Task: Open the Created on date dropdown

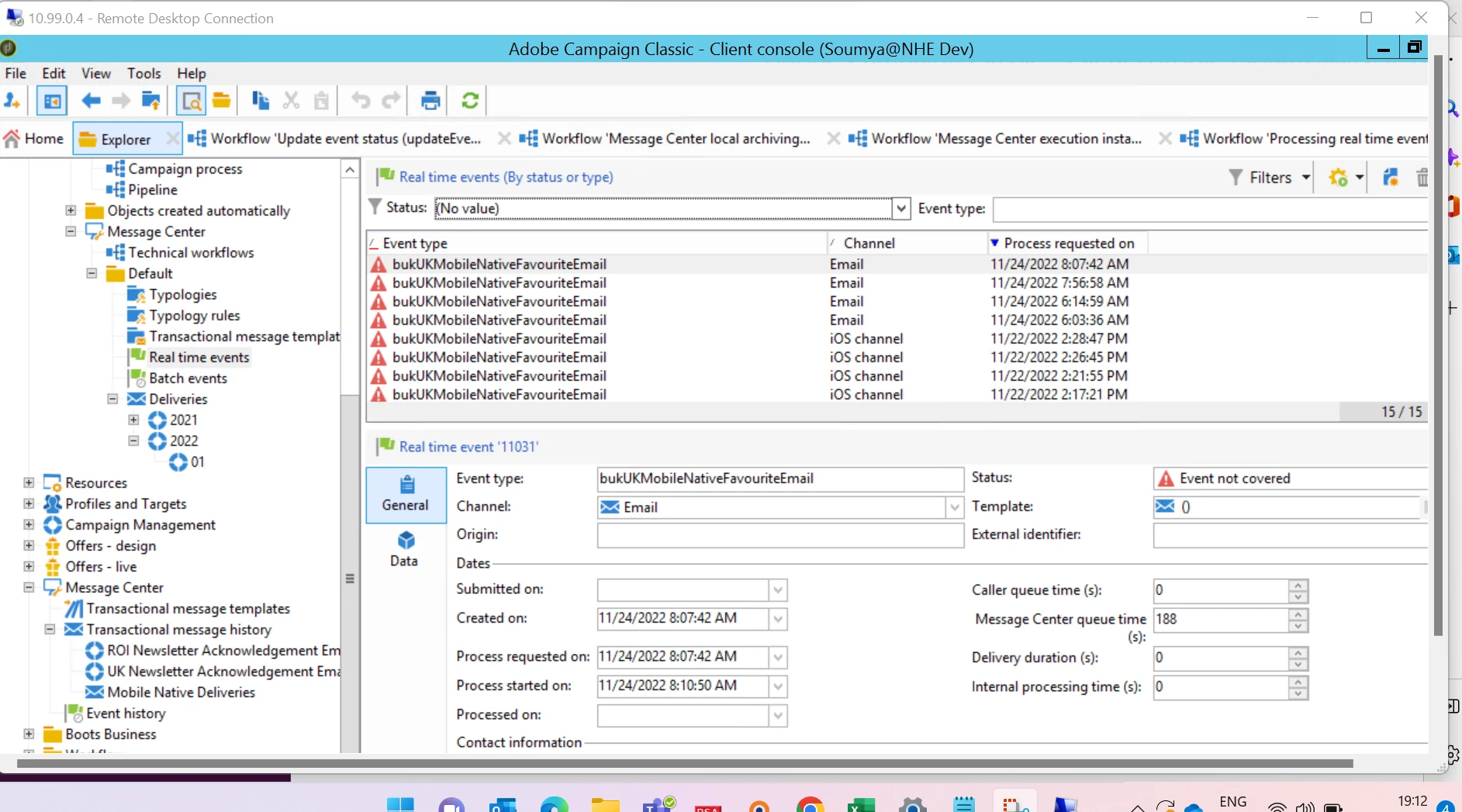Action: (x=778, y=619)
